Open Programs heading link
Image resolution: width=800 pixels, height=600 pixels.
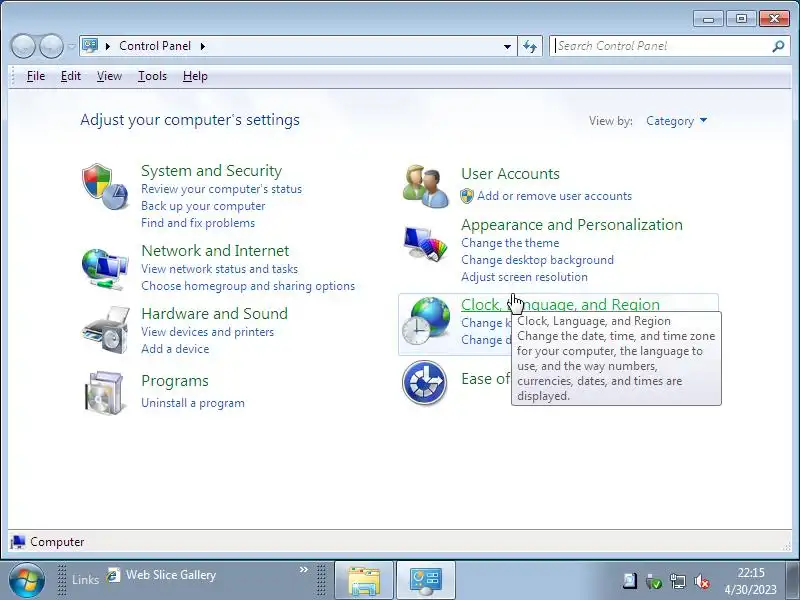174,381
